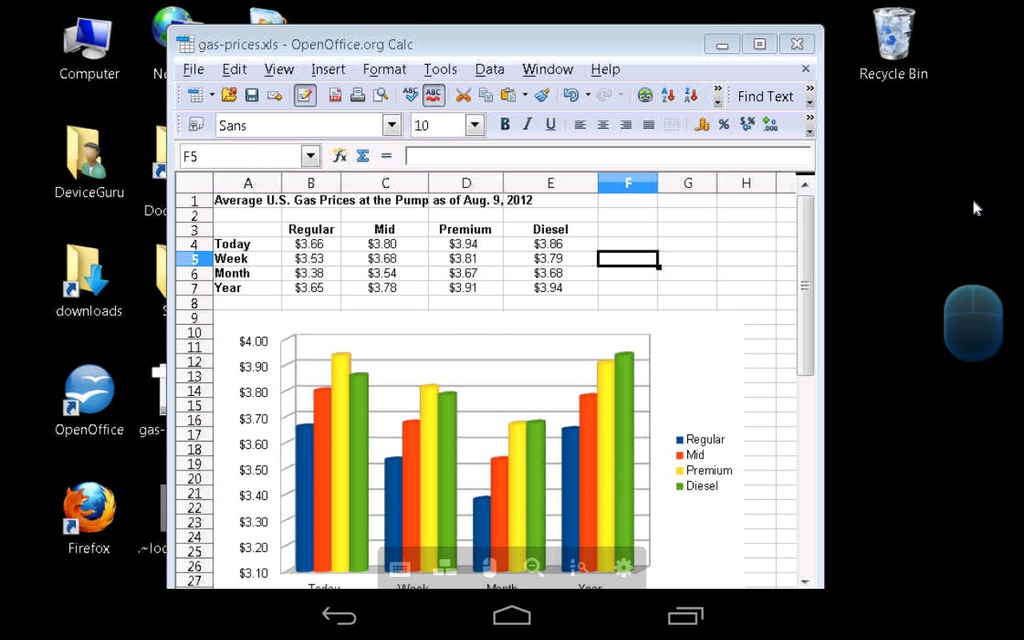Send document as e-mail icon
This screenshot has width=1024, height=640.
click(274, 95)
